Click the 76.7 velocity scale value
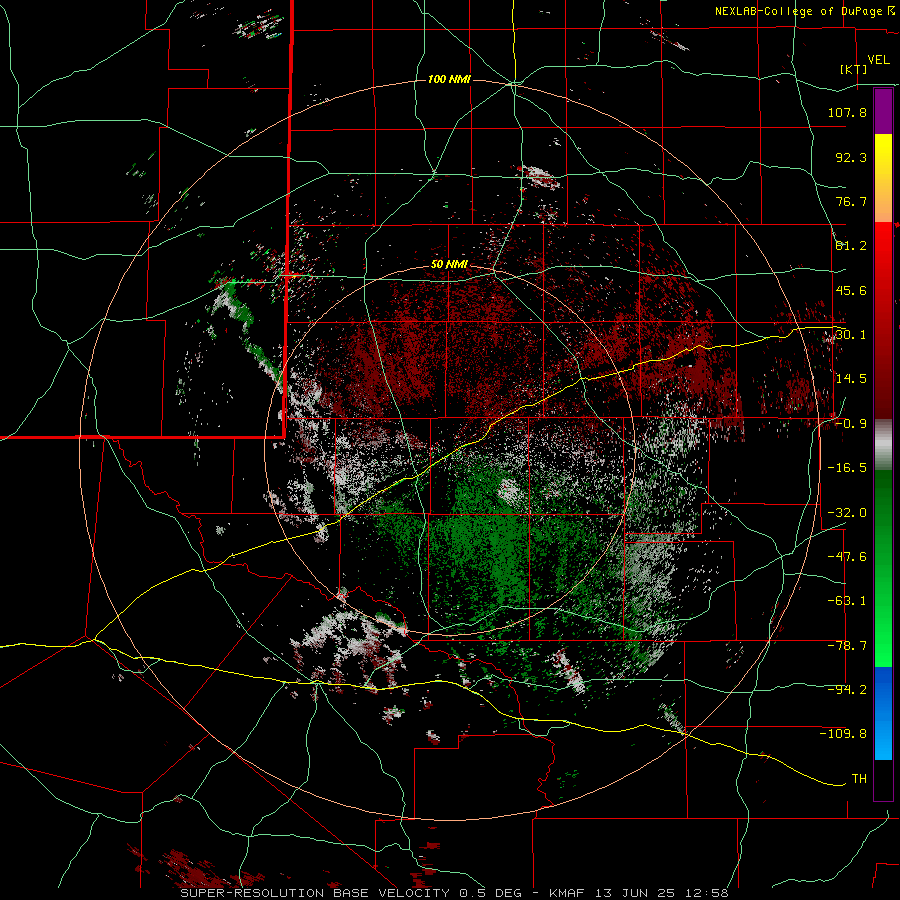Image resolution: width=900 pixels, height=900 pixels. click(851, 201)
